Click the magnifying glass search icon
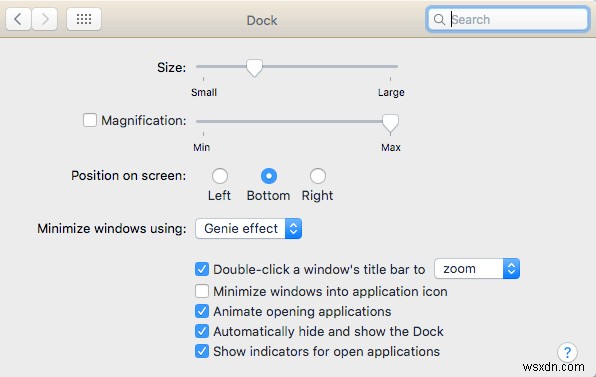The image size is (596, 377). [439, 19]
